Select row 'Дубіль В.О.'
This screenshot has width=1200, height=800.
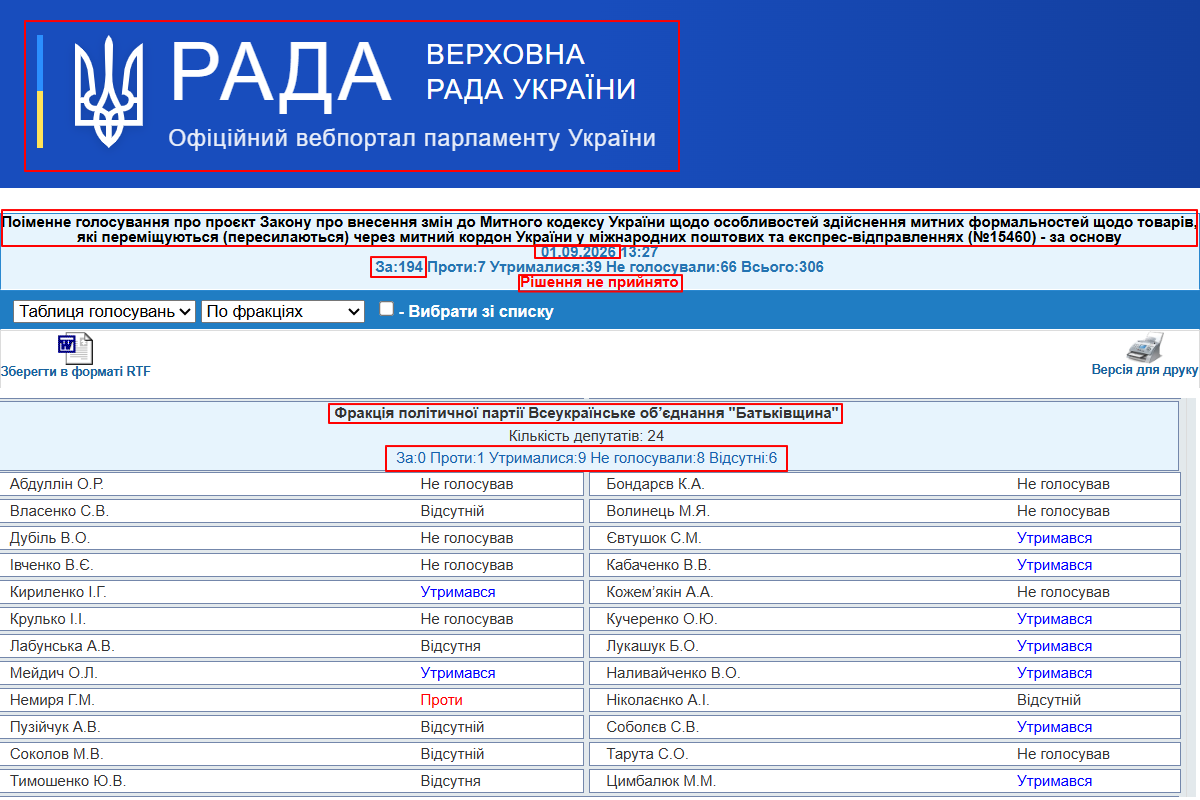[292, 538]
